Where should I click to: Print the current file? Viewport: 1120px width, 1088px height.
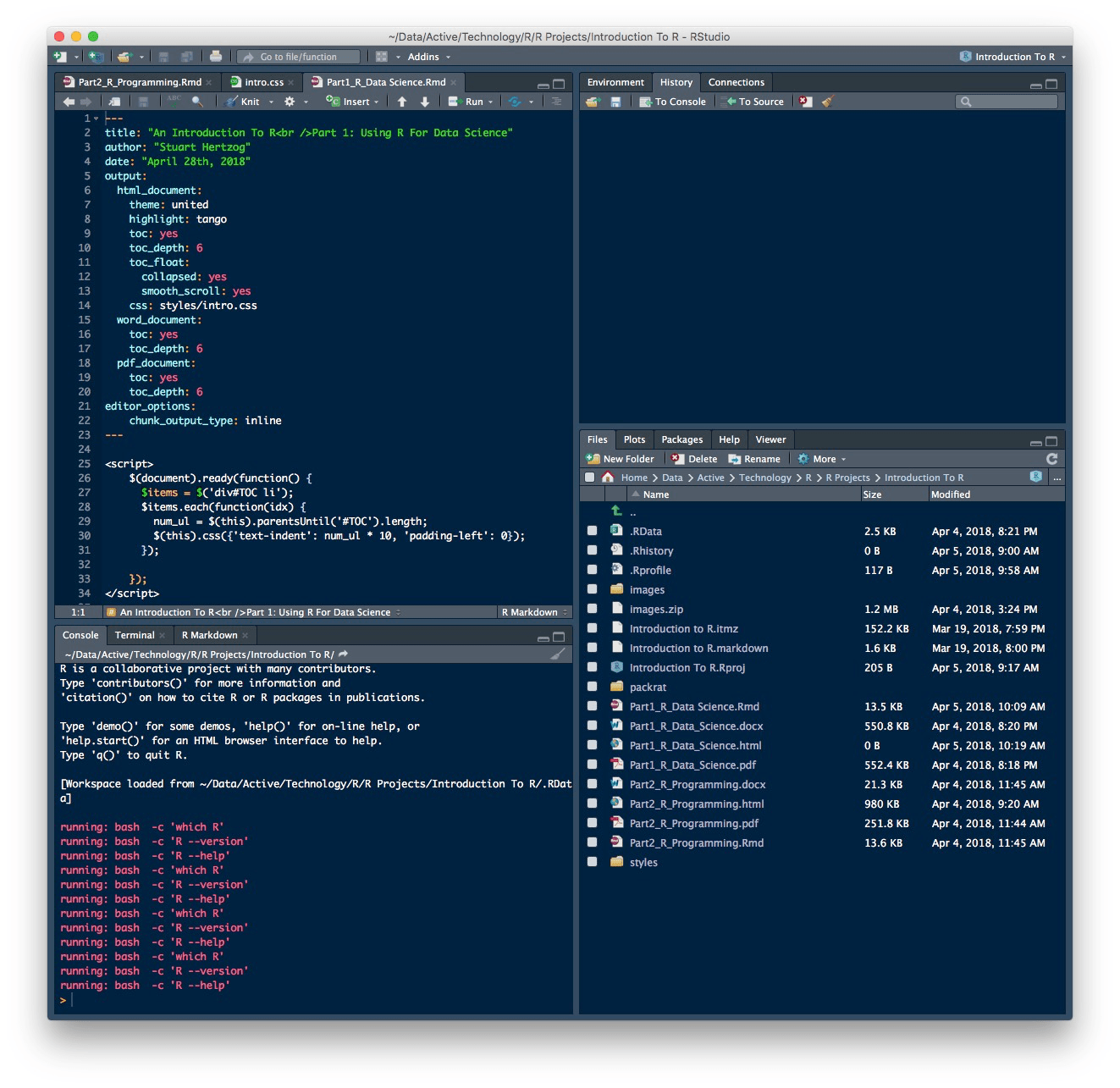pyautogui.click(x=216, y=57)
